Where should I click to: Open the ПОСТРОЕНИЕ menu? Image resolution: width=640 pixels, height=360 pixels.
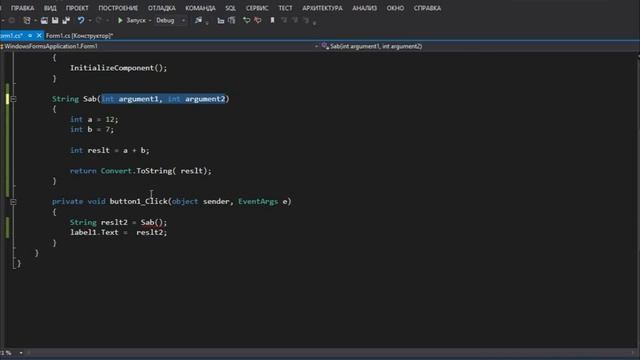pyautogui.click(x=118, y=8)
